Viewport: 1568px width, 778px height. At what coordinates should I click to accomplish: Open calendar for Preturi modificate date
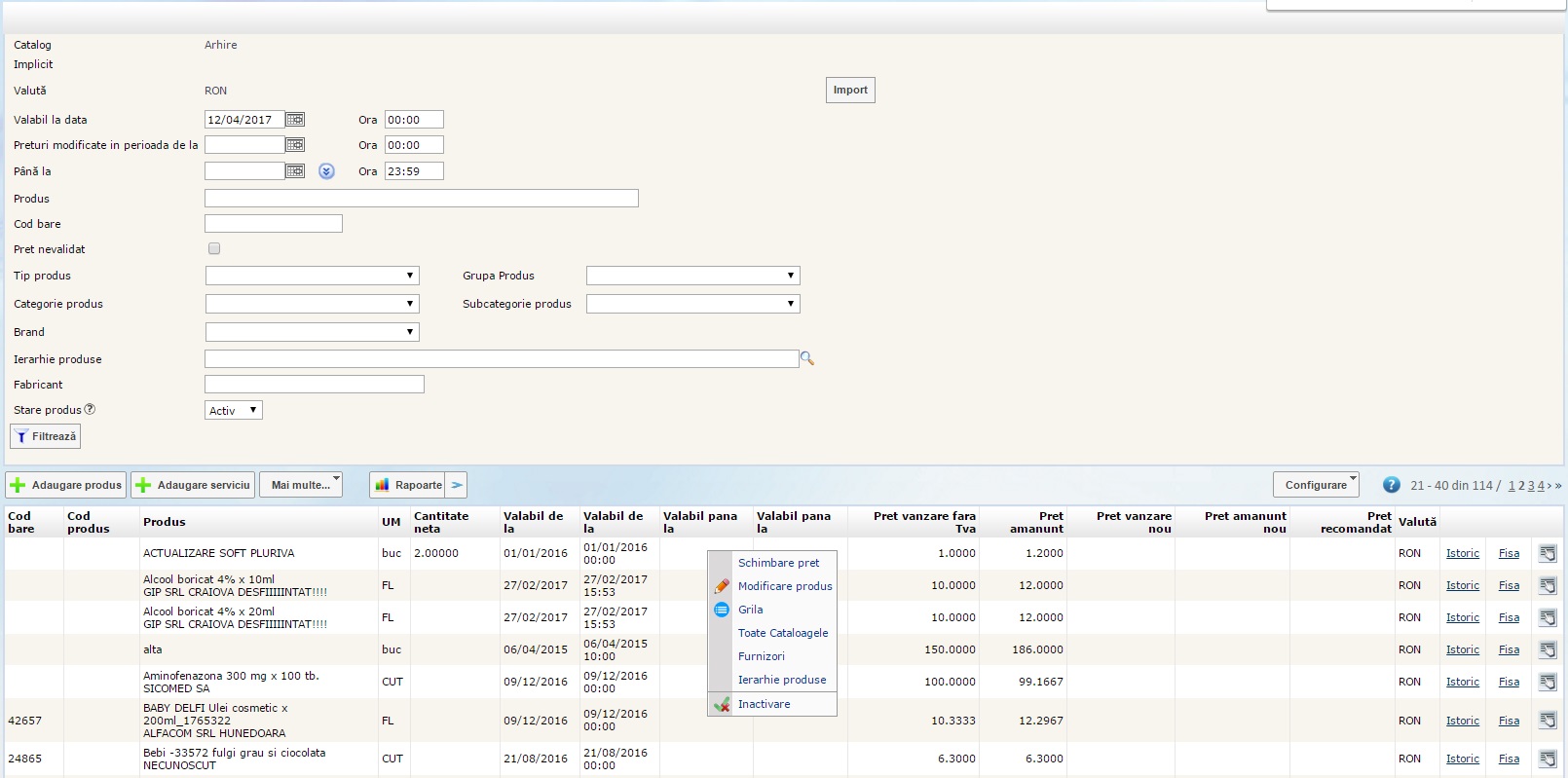tap(295, 145)
